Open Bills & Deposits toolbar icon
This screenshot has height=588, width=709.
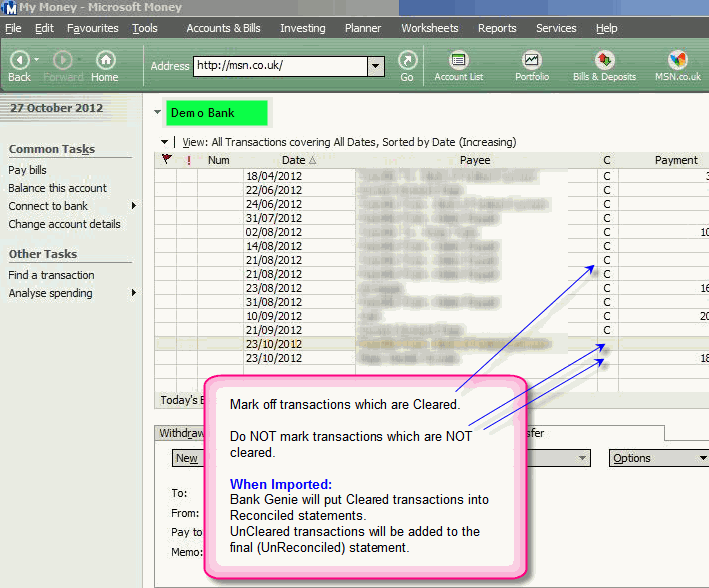pyautogui.click(x=605, y=60)
